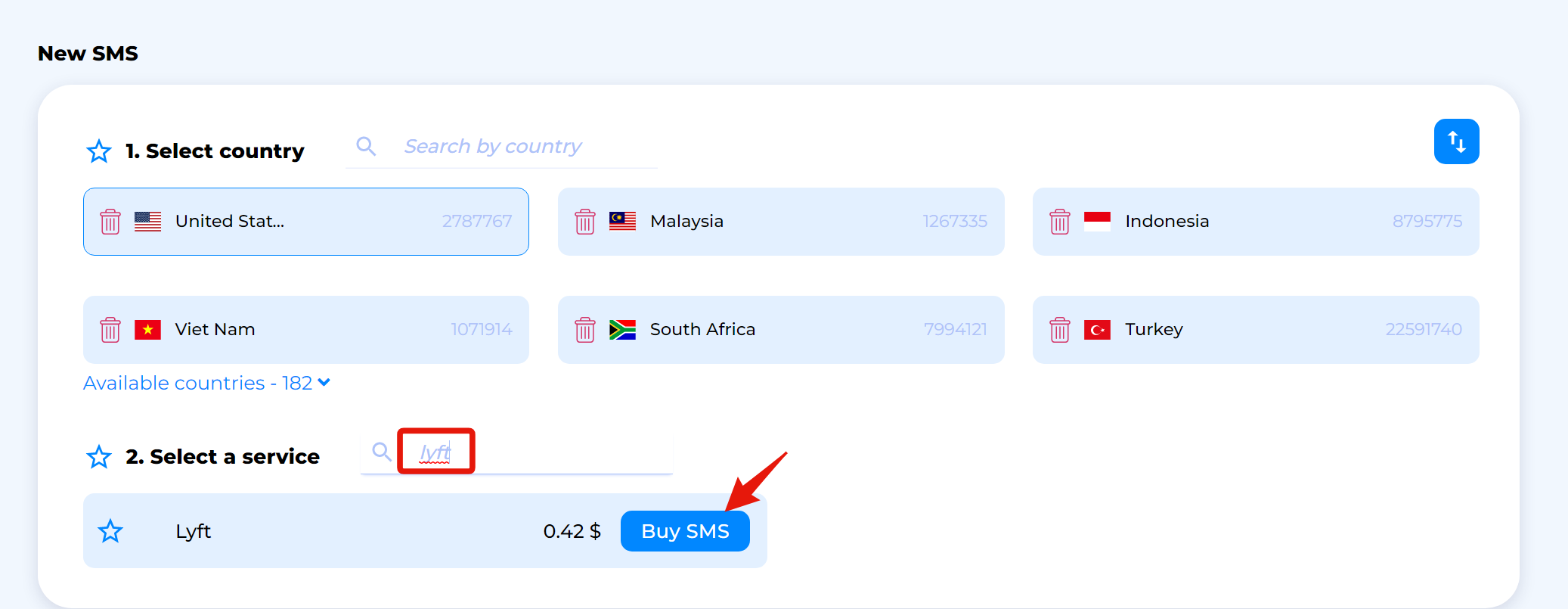The image size is (1568, 609).
Task: Select the Malaysia country card
Action: (781, 222)
